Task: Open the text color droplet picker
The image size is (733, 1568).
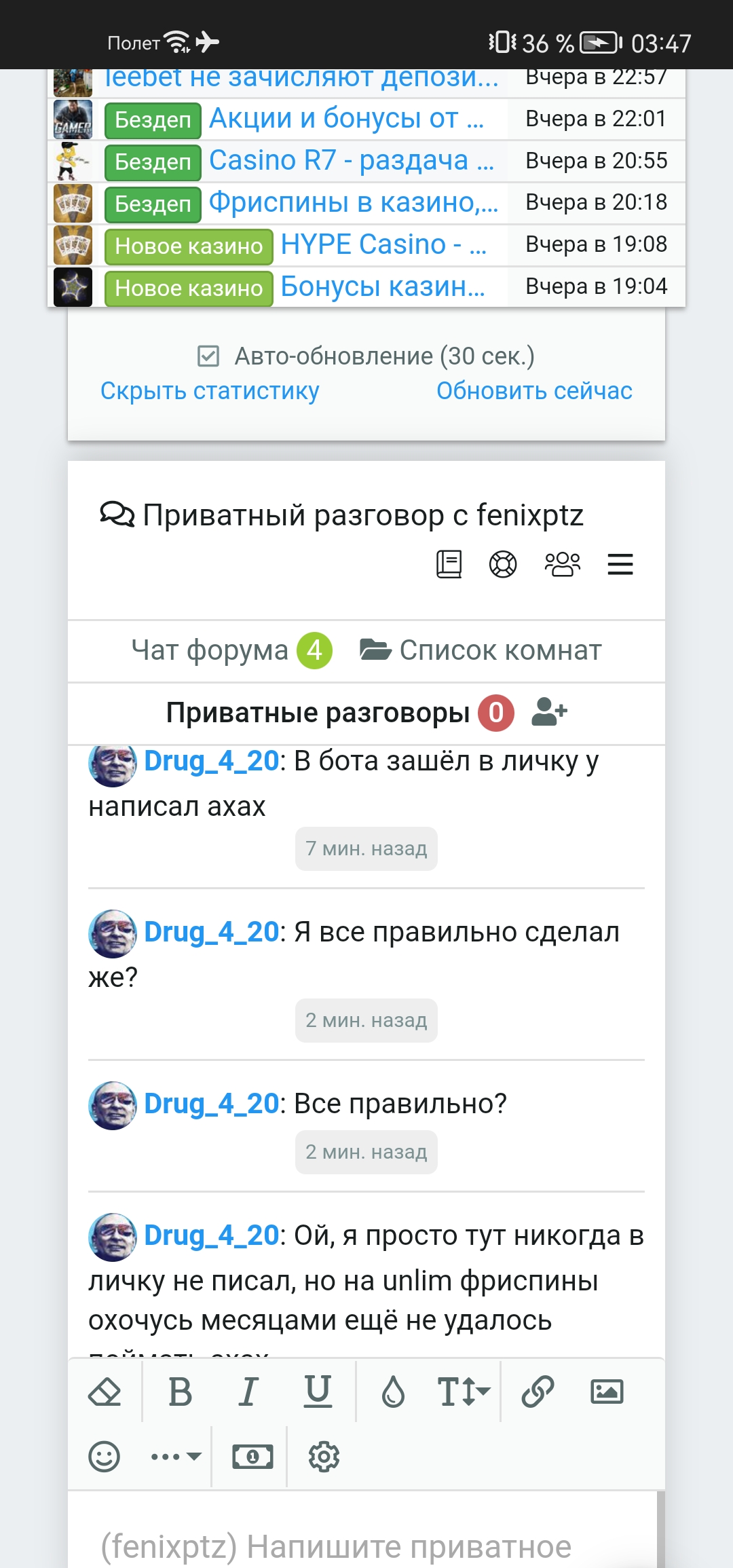Action: pos(393,1392)
